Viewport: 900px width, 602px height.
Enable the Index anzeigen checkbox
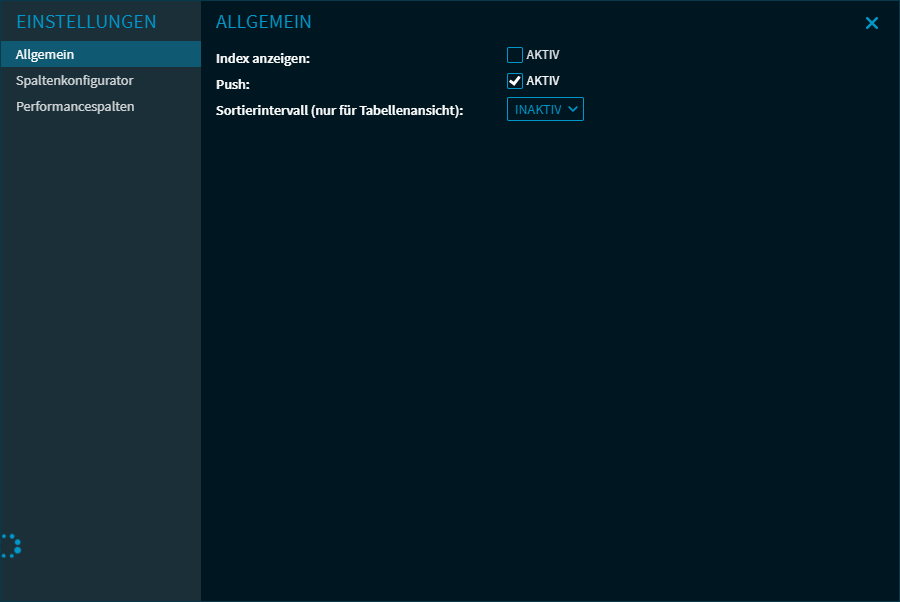click(515, 55)
